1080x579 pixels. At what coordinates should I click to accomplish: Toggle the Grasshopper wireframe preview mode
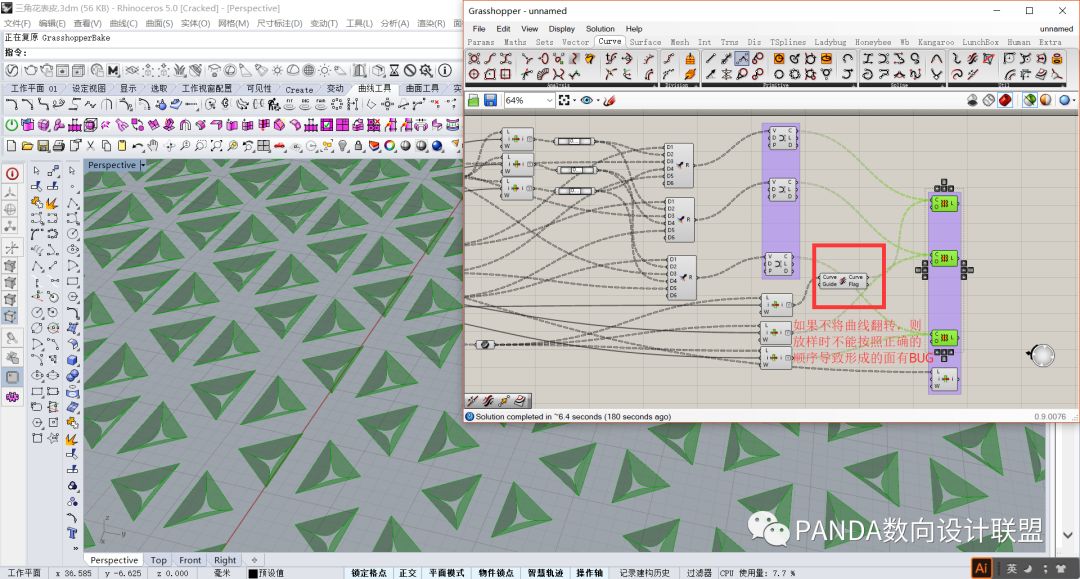[988, 101]
